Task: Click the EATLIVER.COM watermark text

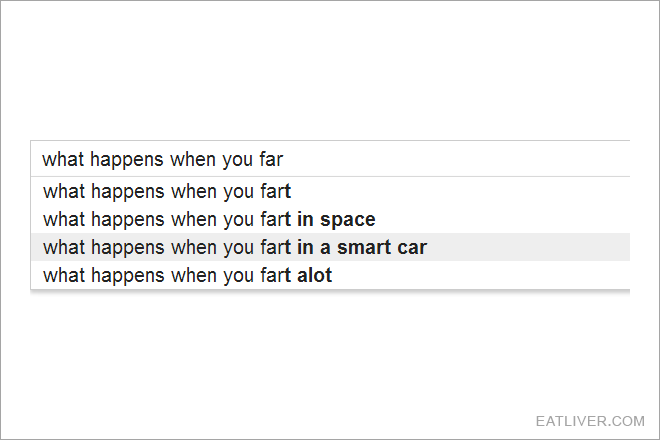Action: (x=590, y=421)
